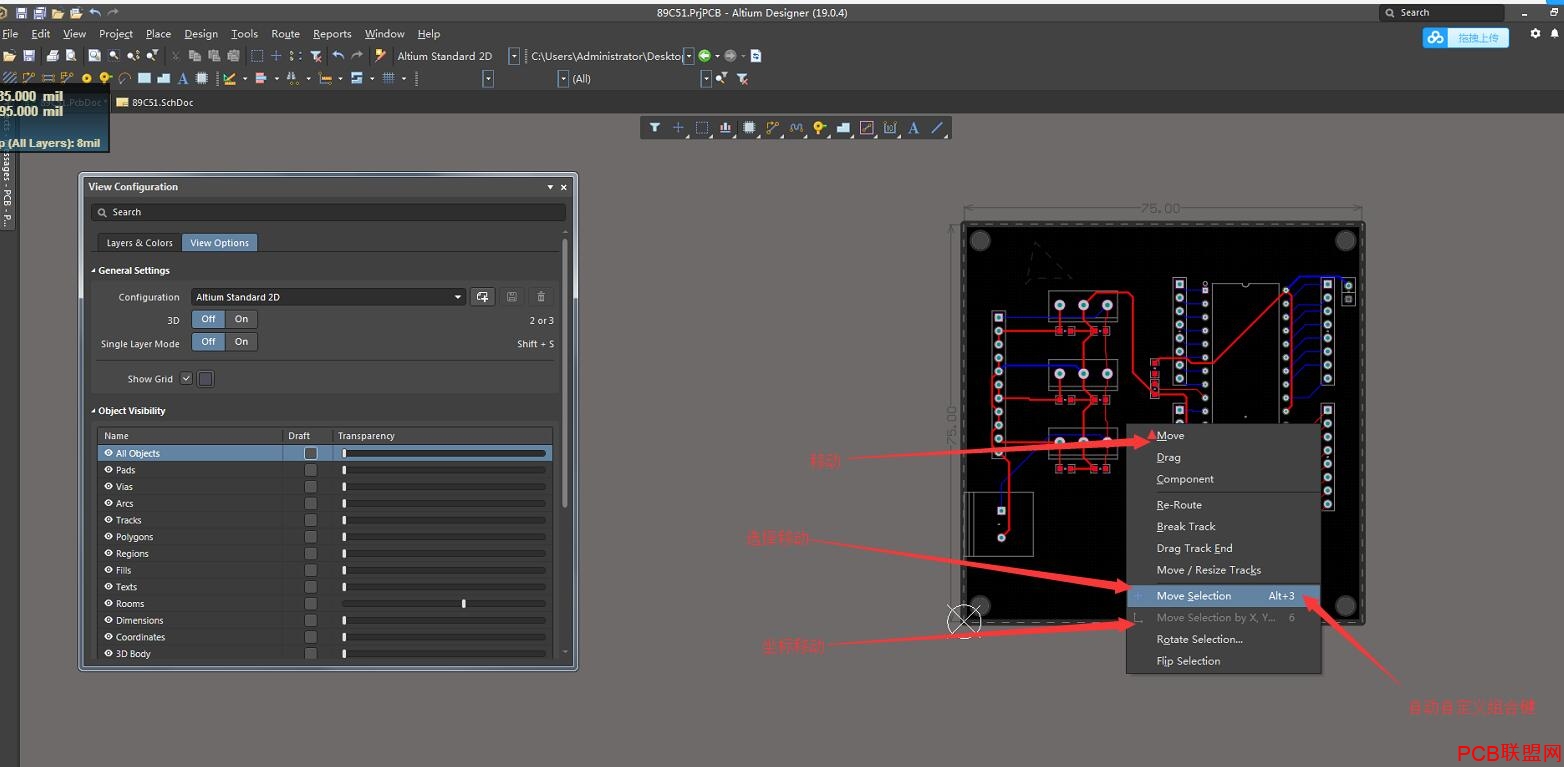Viewport: 1564px width, 767px height.
Task: Open the Design menu
Action: tap(201, 34)
